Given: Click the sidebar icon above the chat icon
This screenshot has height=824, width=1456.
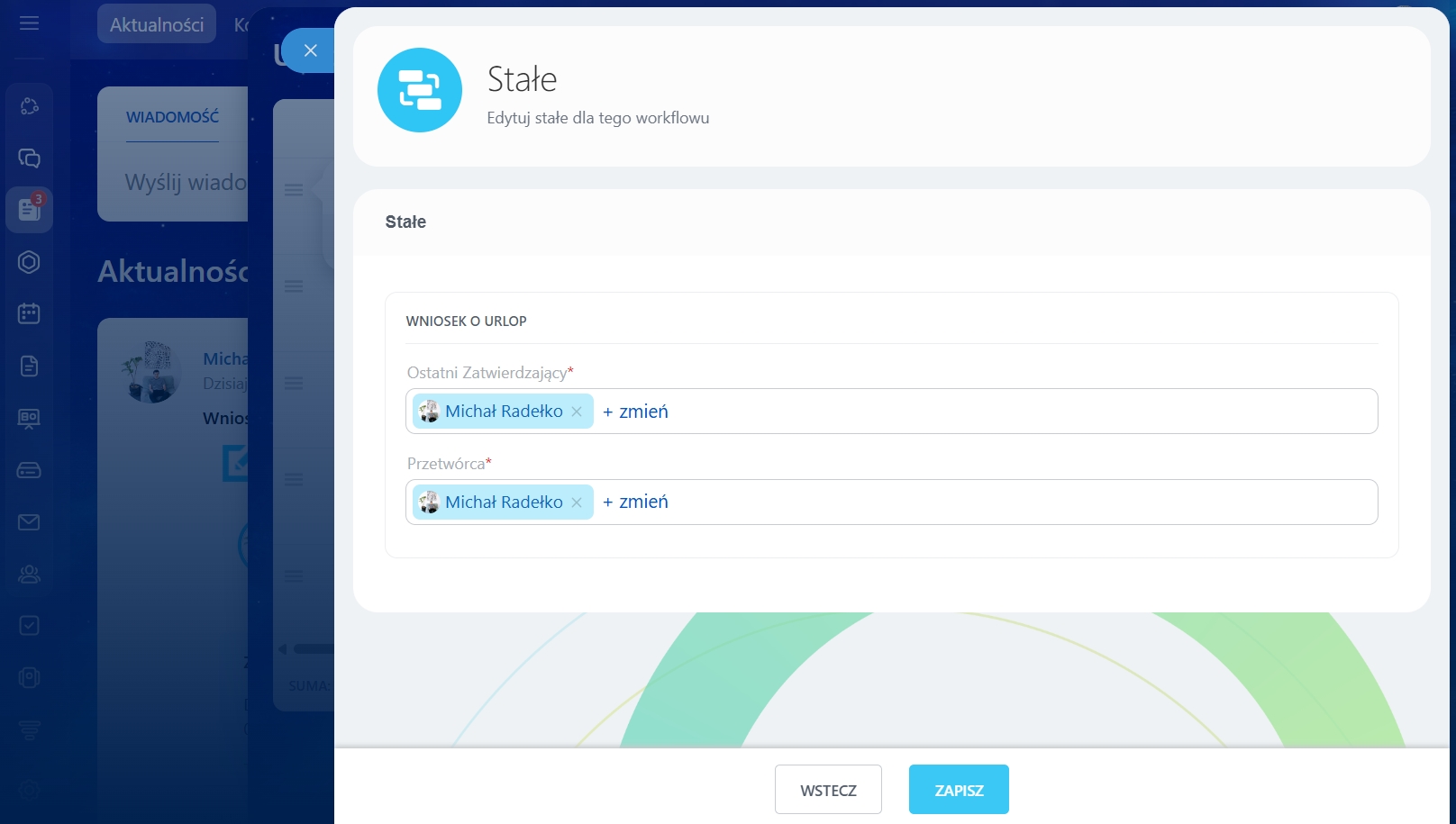Looking at the screenshot, I should 29,106.
